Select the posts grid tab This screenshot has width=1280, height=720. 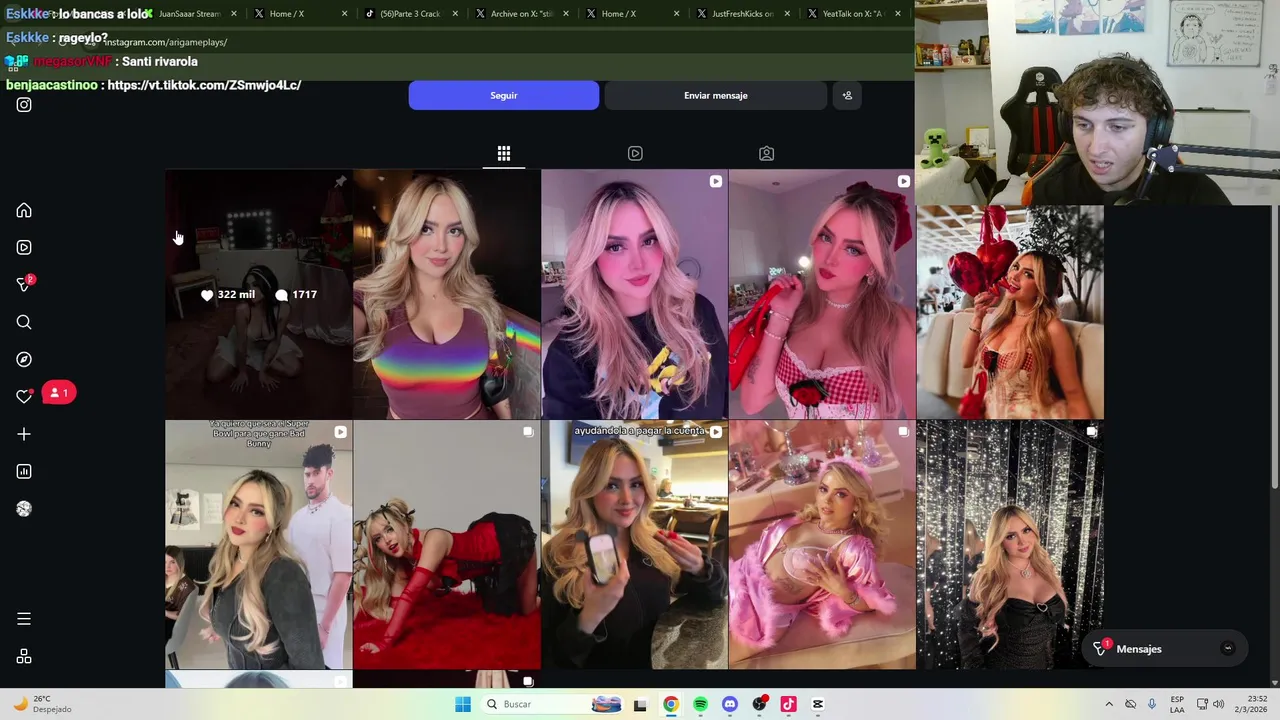click(x=504, y=153)
